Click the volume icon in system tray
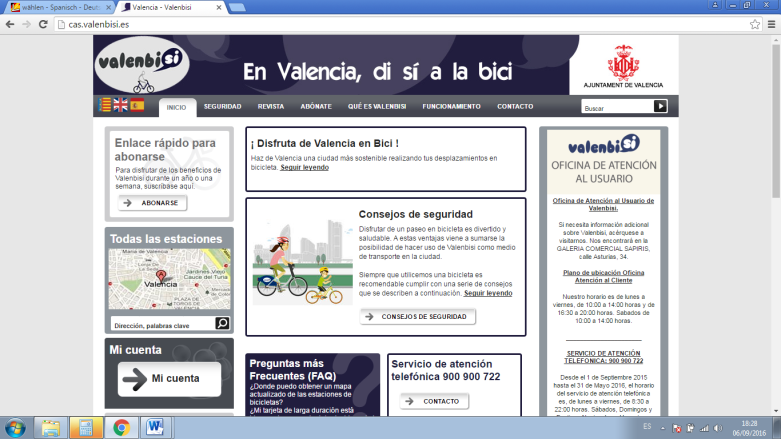Viewport: 781px width, 439px height. coord(718,428)
